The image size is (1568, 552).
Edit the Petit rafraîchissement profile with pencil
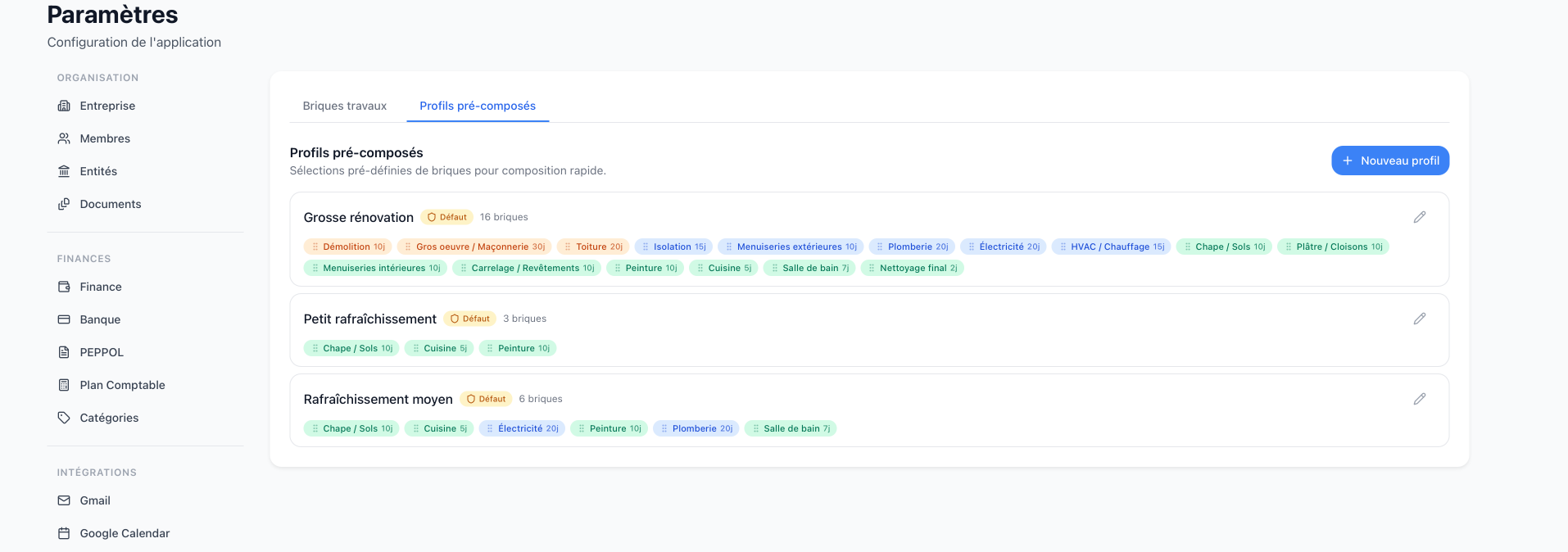pos(1420,319)
